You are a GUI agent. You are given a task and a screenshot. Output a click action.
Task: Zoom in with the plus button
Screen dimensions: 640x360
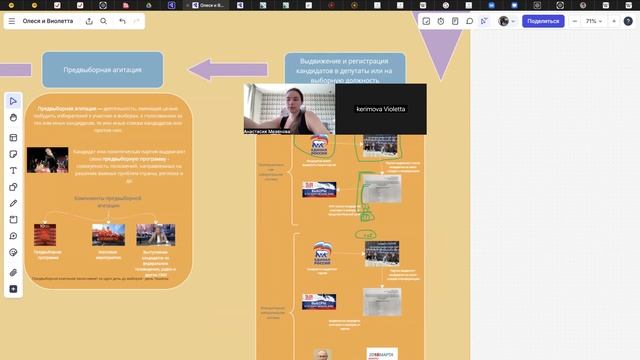pyautogui.click(x=614, y=21)
